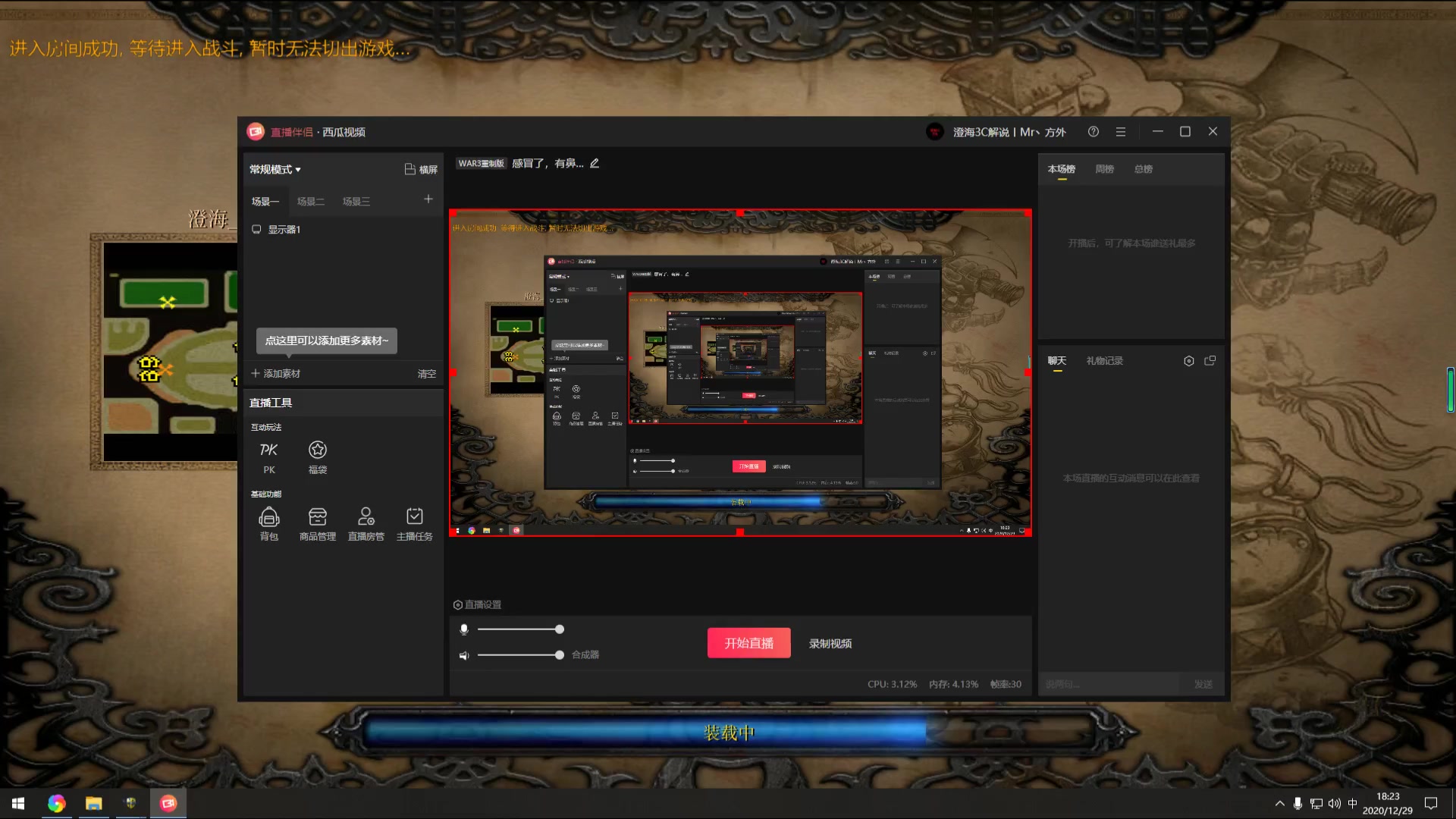Image resolution: width=1456 pixels, height=819 pixels.
Task: Open 主播任务 streamer tasks
Action: click(414, 525)
